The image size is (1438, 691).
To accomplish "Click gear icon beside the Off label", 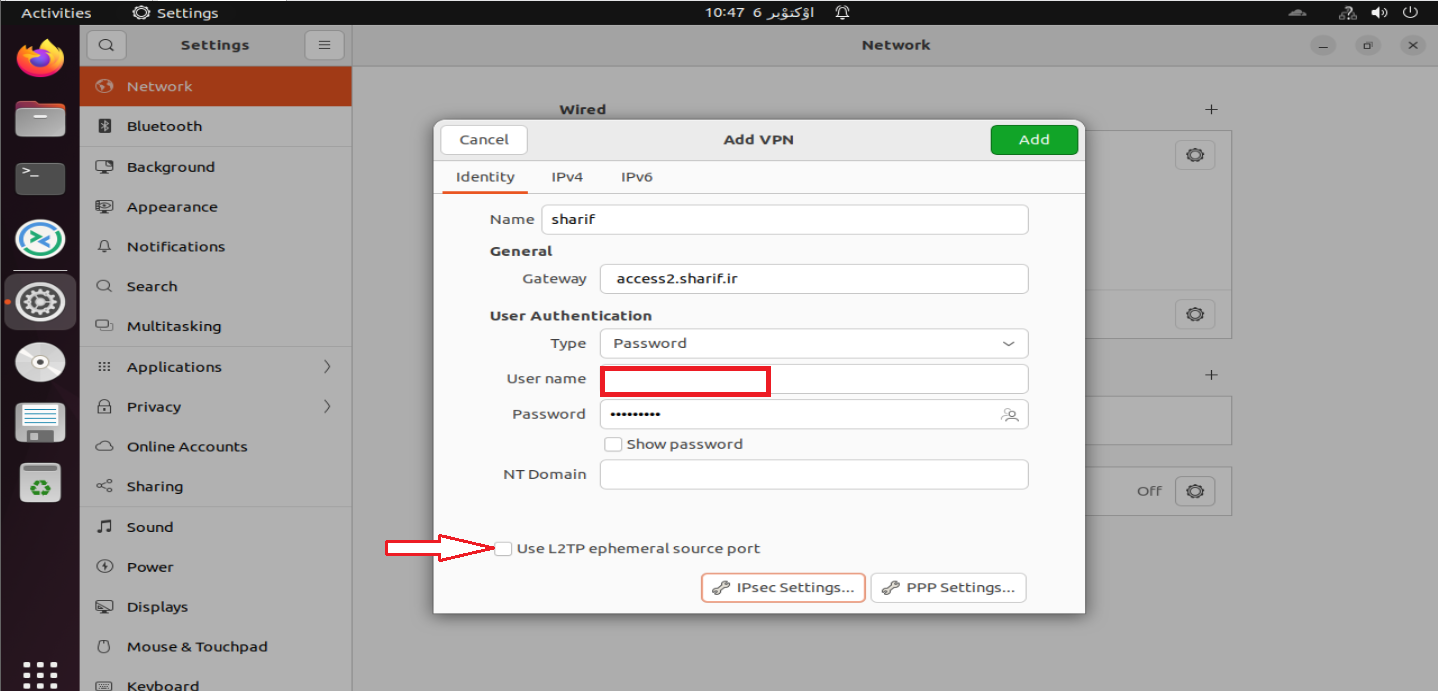I will coord(1194,491).
